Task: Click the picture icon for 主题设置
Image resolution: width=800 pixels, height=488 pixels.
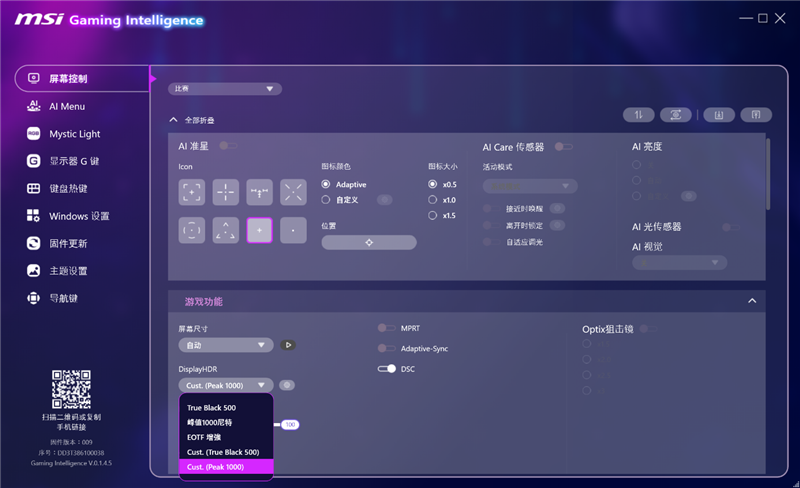Action: tap(33, 271)
